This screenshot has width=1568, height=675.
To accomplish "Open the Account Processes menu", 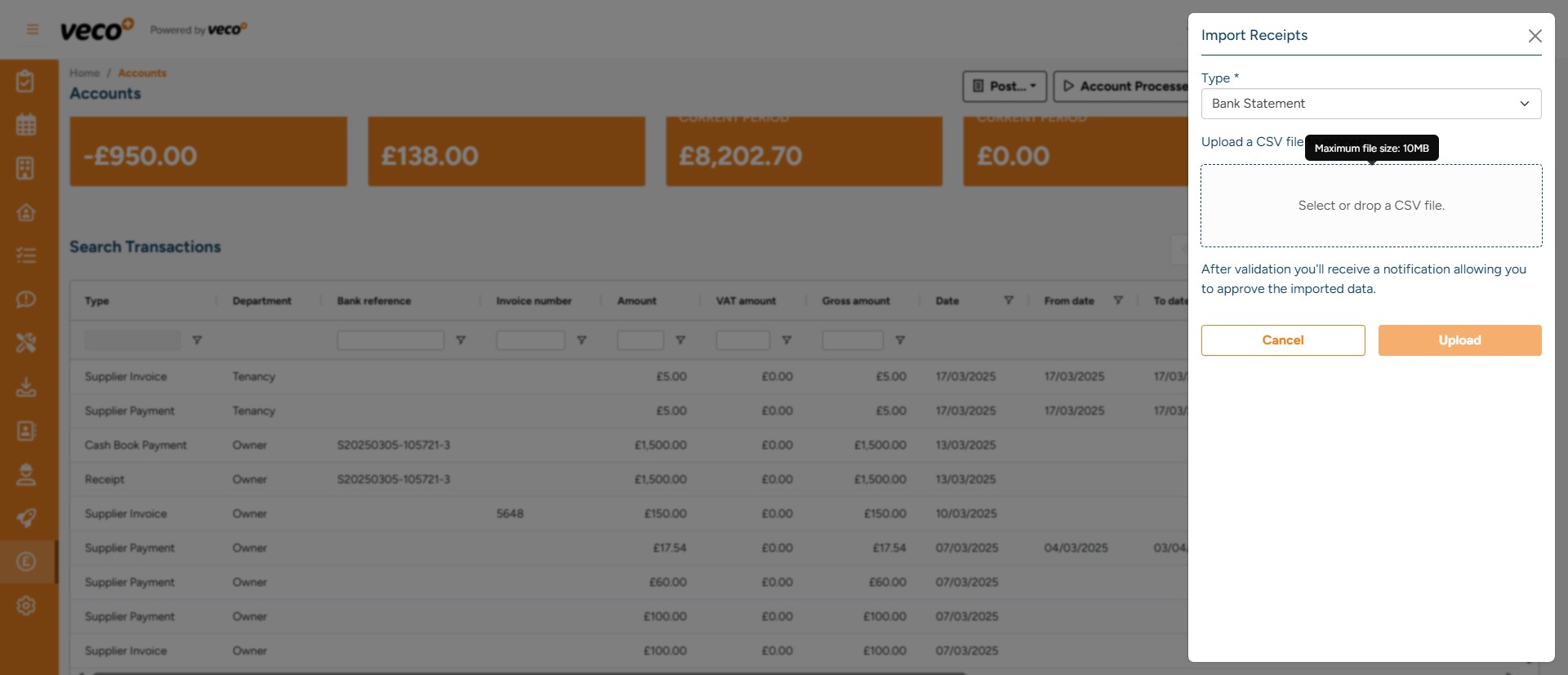I will [1123, 87].
